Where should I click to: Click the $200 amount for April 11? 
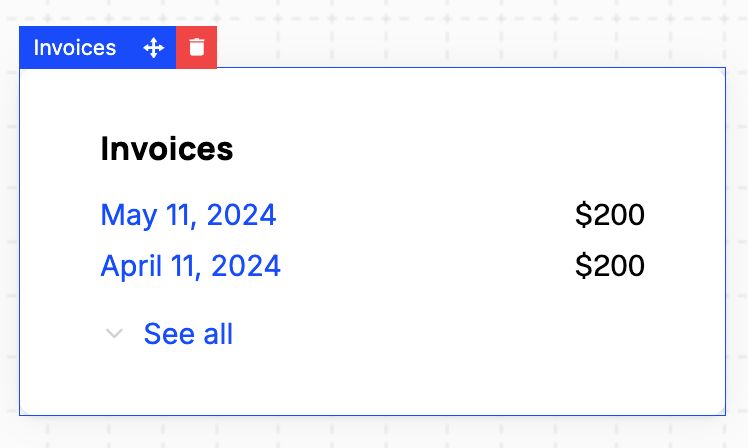point(610,266)
